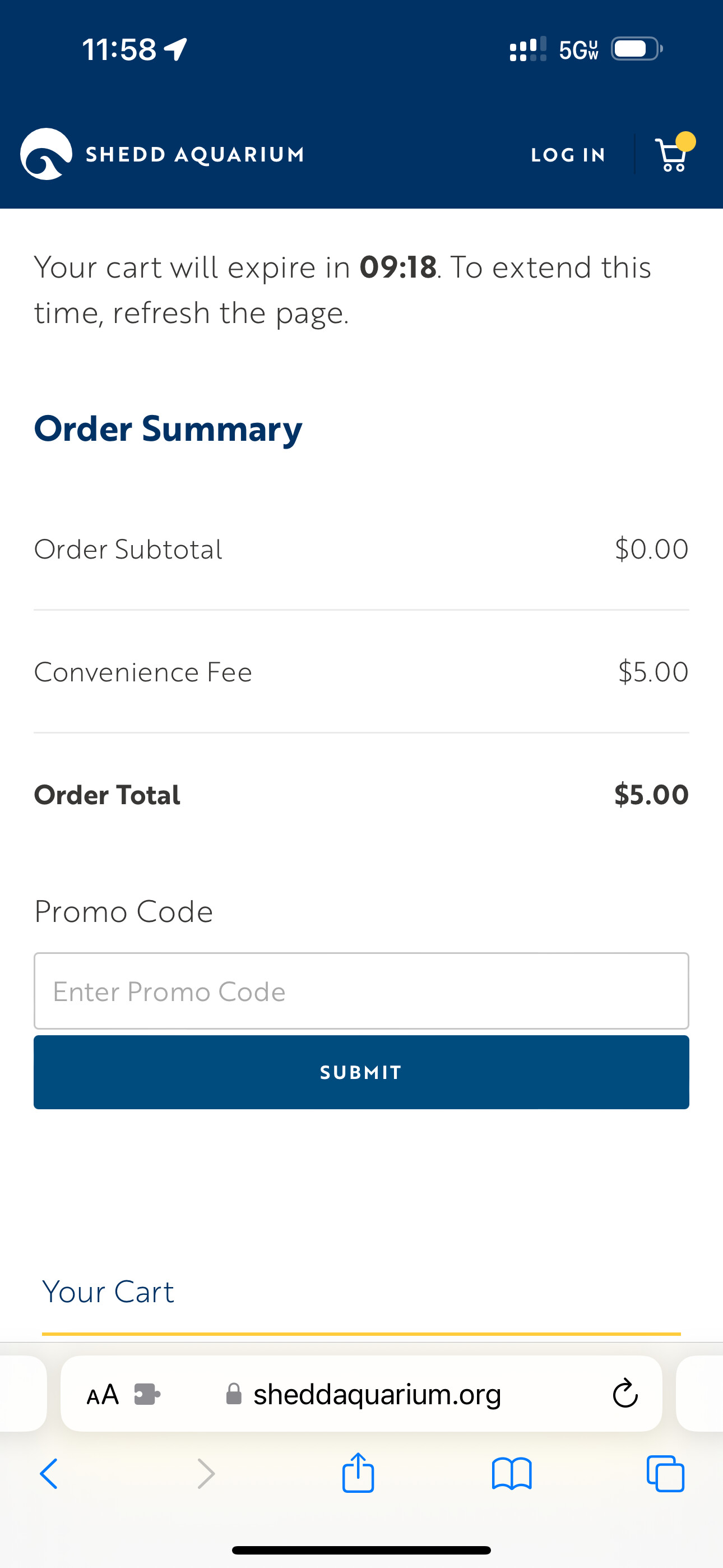Open Safari bookmarks book icon
This screenshot has width=723, height=1568.
[x=512, y=1474]
